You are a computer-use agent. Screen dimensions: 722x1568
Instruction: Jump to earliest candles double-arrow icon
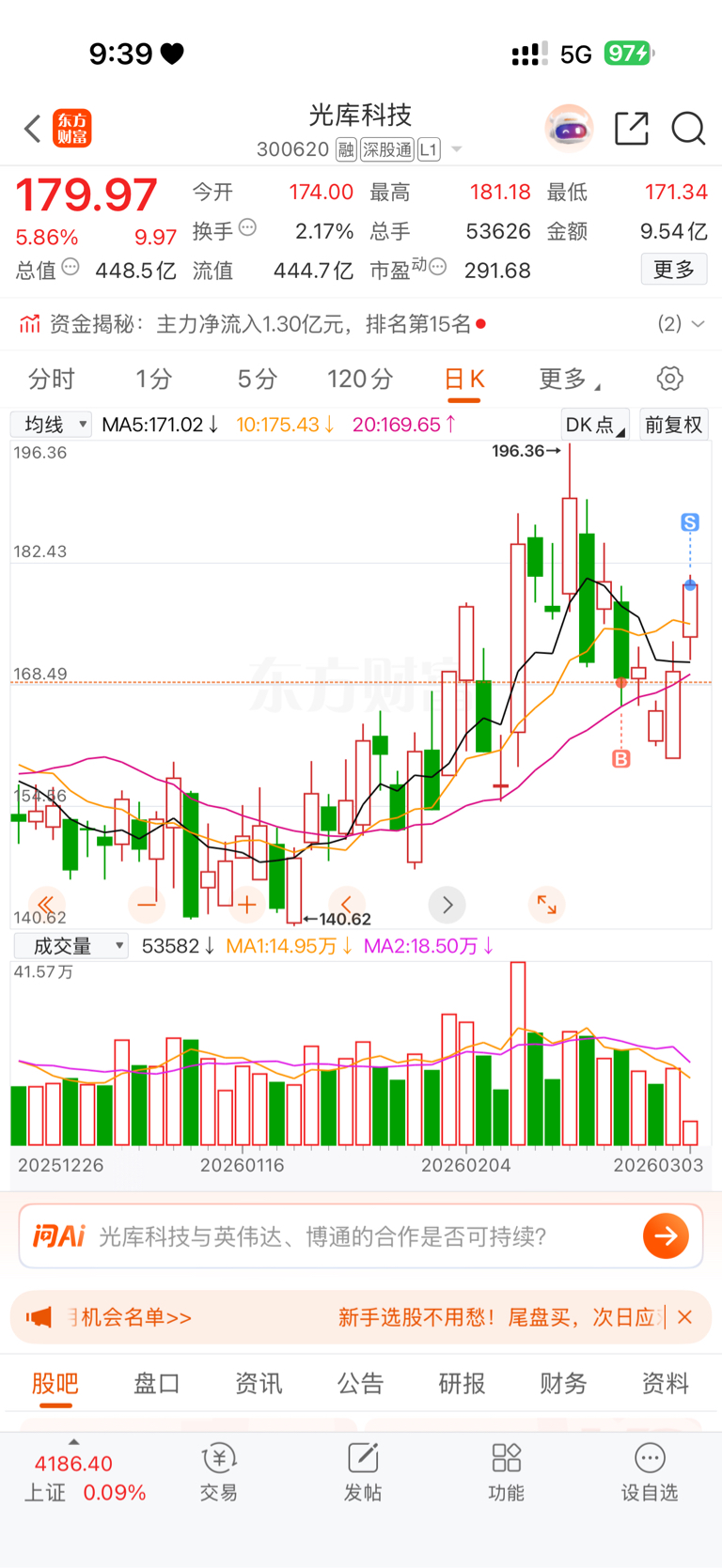coord(46,905)
